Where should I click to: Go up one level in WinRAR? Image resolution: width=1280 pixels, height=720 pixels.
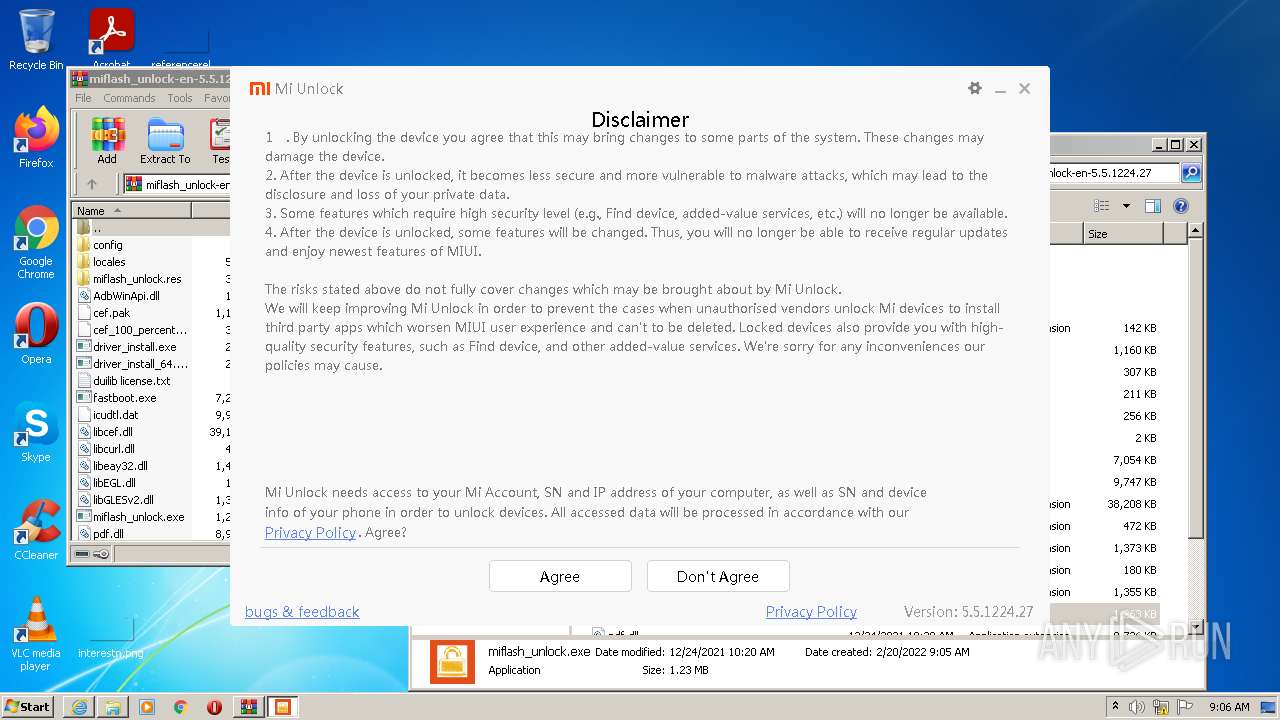[x=92, y=184]
